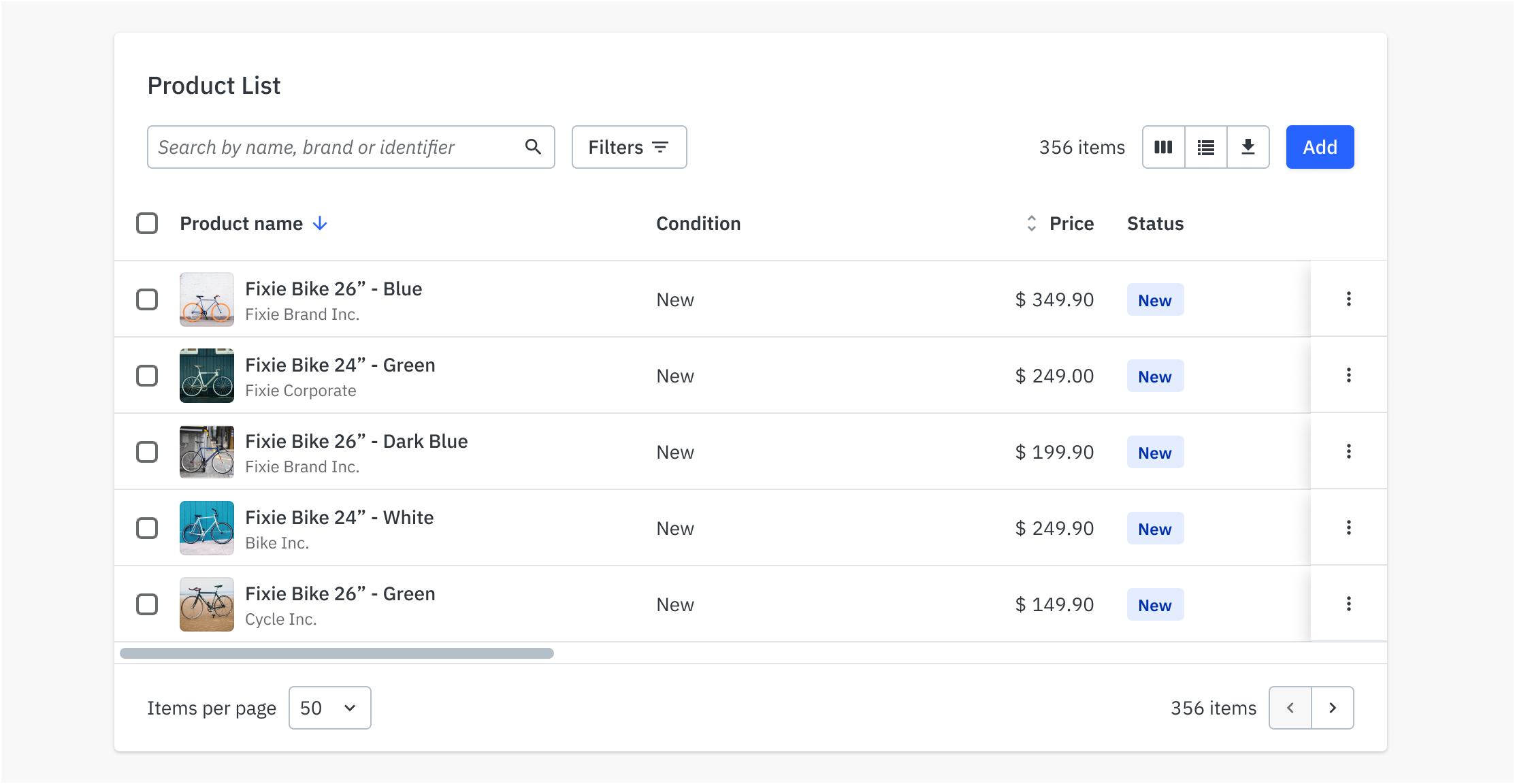The height and width of the screenshot is (784, 1515).
Task: Check the Fixie Bike 24” - Green row
Action: (147, 376)
